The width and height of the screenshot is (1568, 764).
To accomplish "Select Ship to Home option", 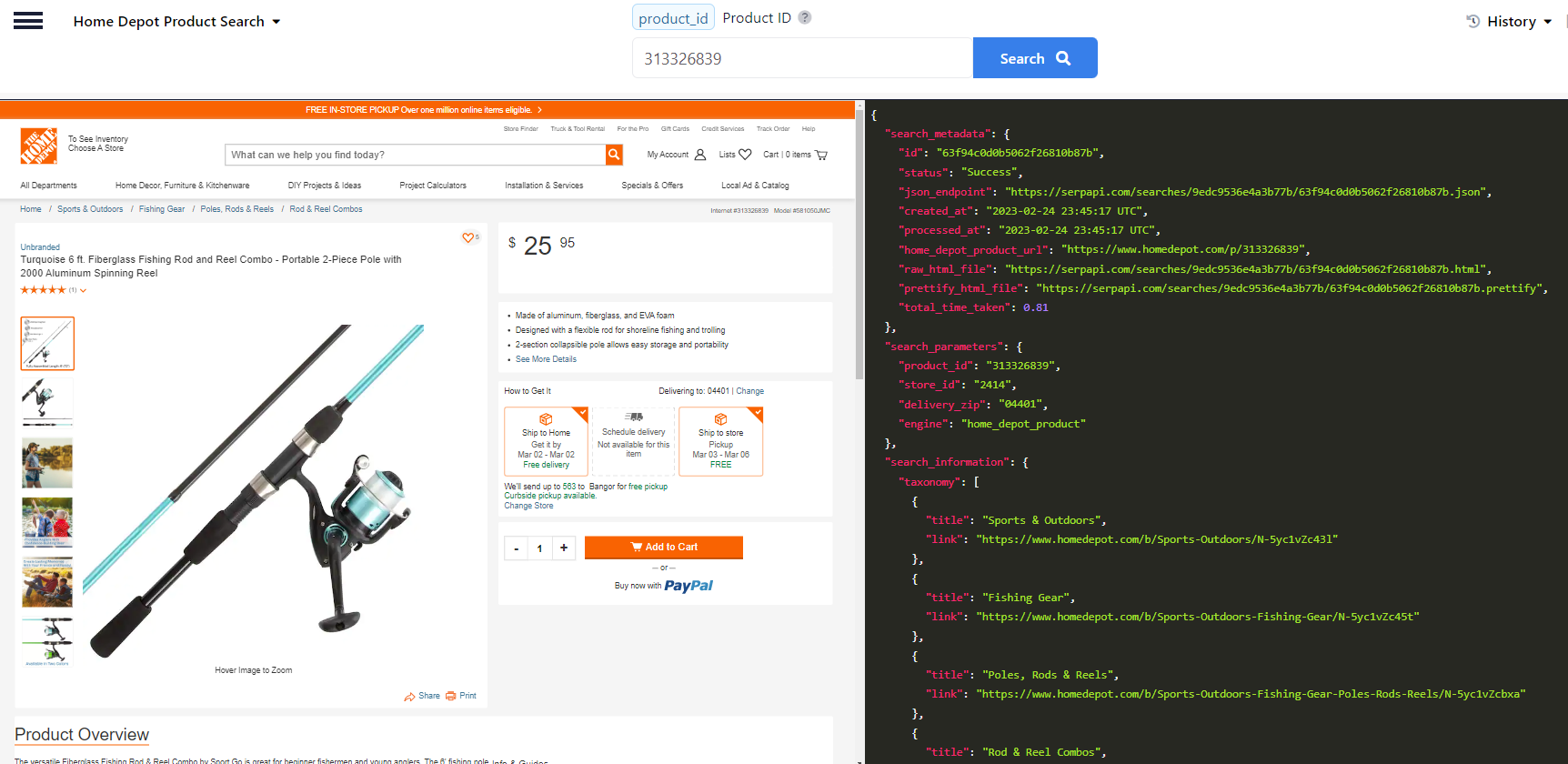I will coord(547,441).
